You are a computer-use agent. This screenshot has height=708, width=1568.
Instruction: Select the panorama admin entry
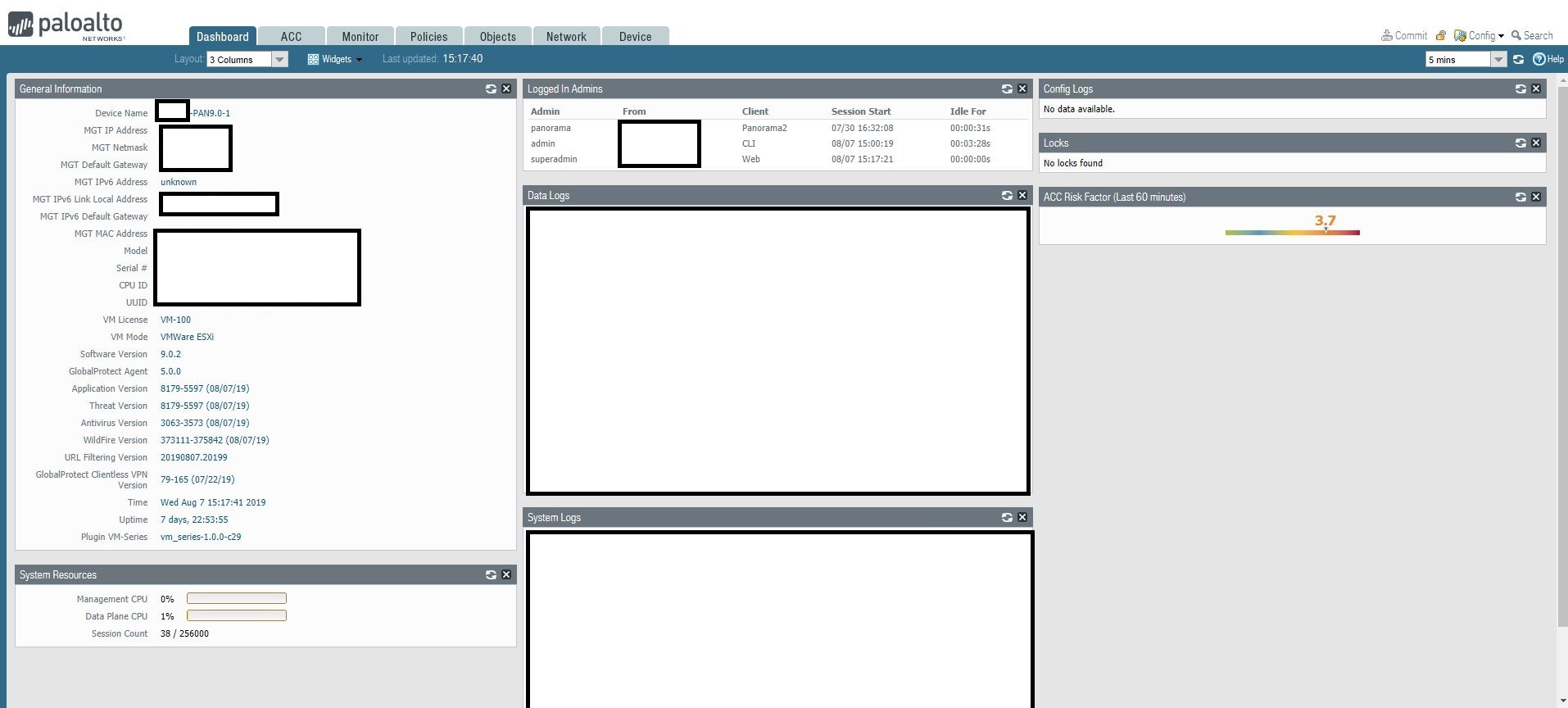pyautogui.click(x=551, y=128)
